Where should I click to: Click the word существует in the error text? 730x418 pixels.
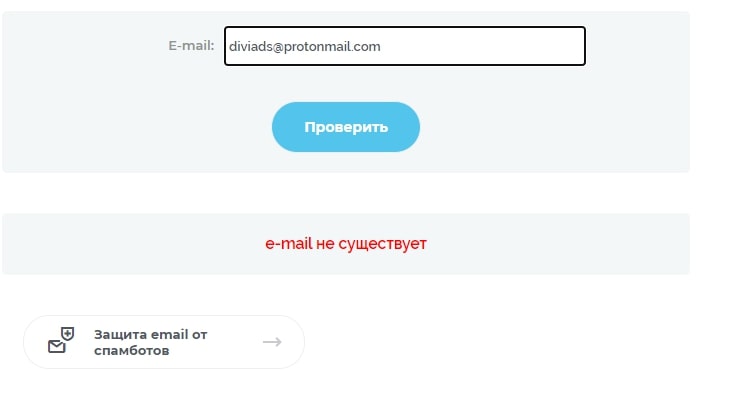(x=383, y=243)
